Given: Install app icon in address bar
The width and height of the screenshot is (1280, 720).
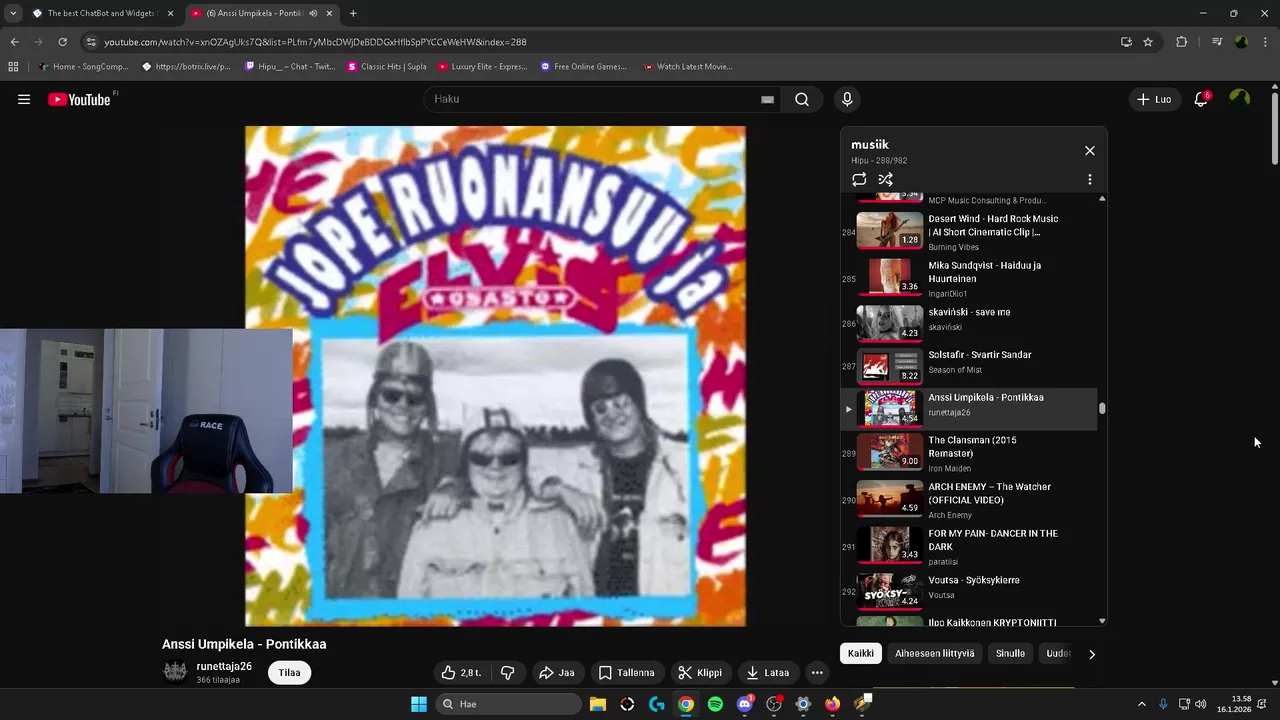Looking at the screenshot, I should (1126, 42).
